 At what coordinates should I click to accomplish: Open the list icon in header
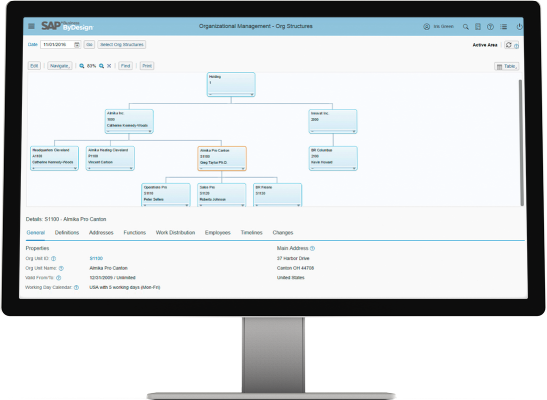click(x=503, y=27)
